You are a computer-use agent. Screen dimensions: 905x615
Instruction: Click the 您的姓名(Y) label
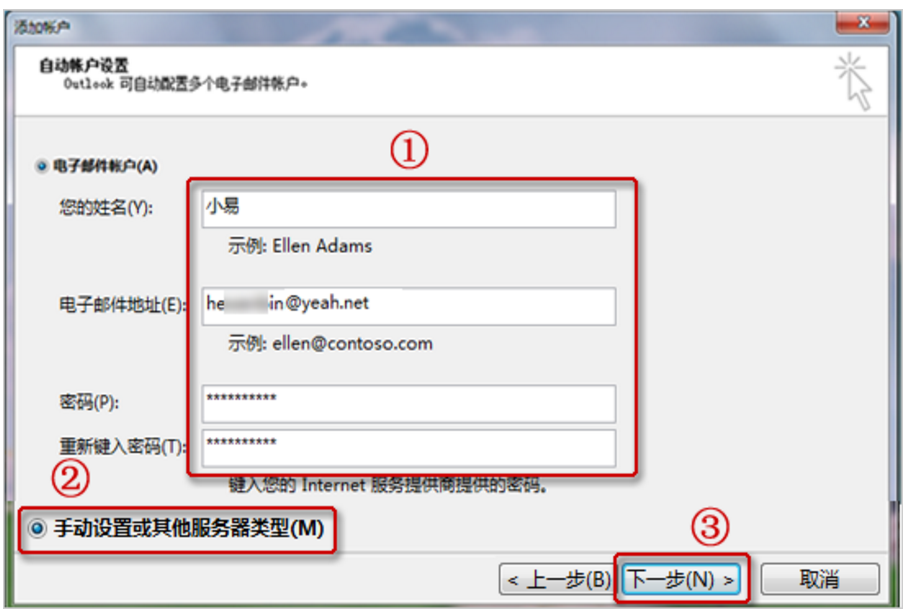click(106, 207)
